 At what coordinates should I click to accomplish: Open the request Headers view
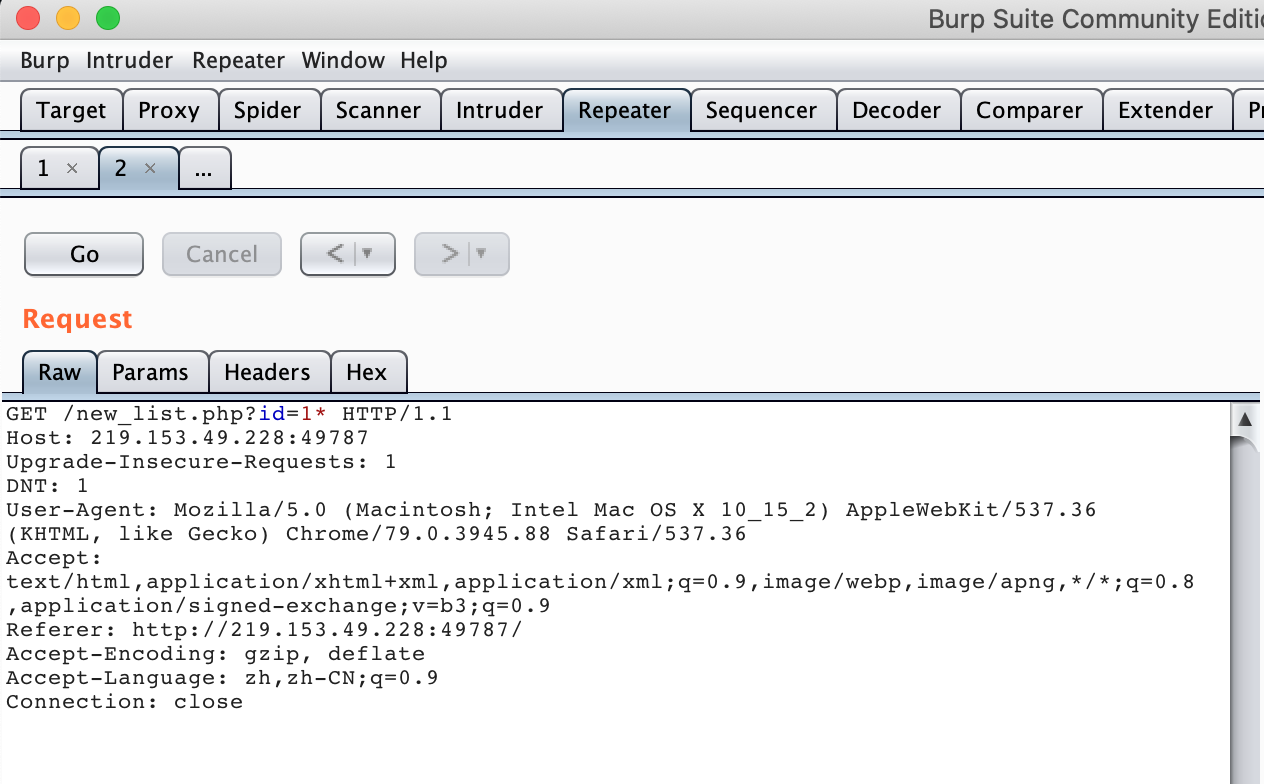pyautogui.click(x=267, y=372)
